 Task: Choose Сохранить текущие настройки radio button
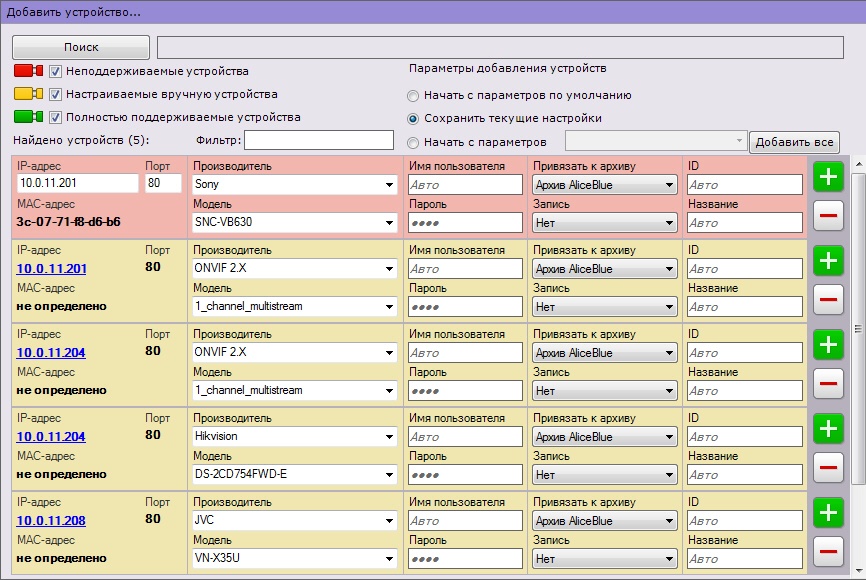coord(413,118)
